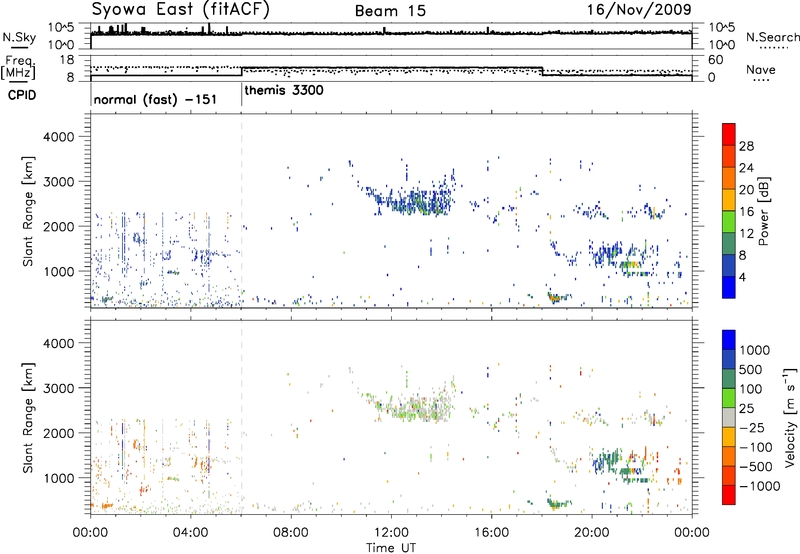The image size is (800, 554).
Task: Select 'Slant Range [km]' label of power panel
Action: (28, 211)
